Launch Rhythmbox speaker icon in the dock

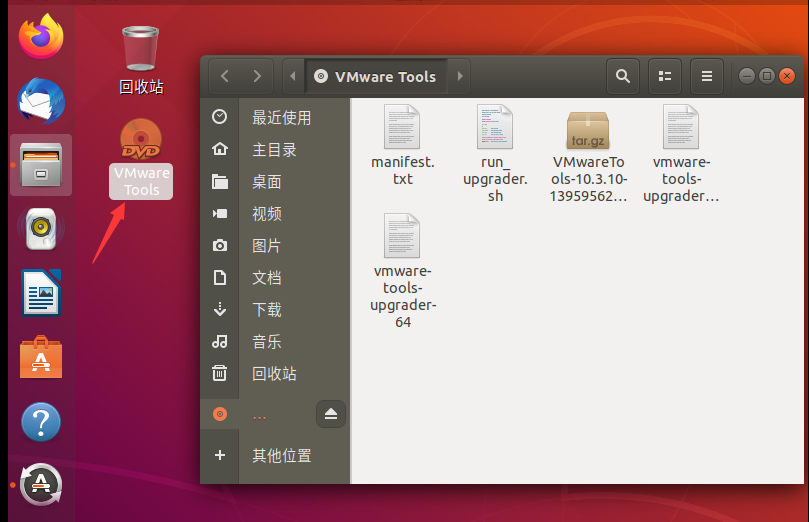point(41,229)
